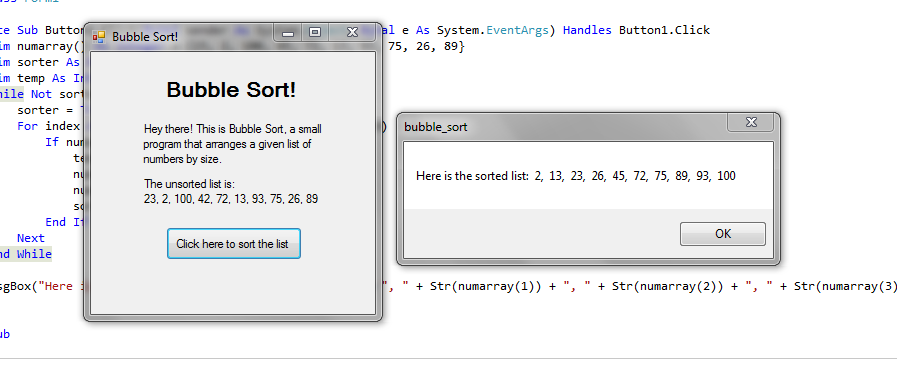Click 'The unsorted list is:' label
897x373 pixels.
[189, 184]
